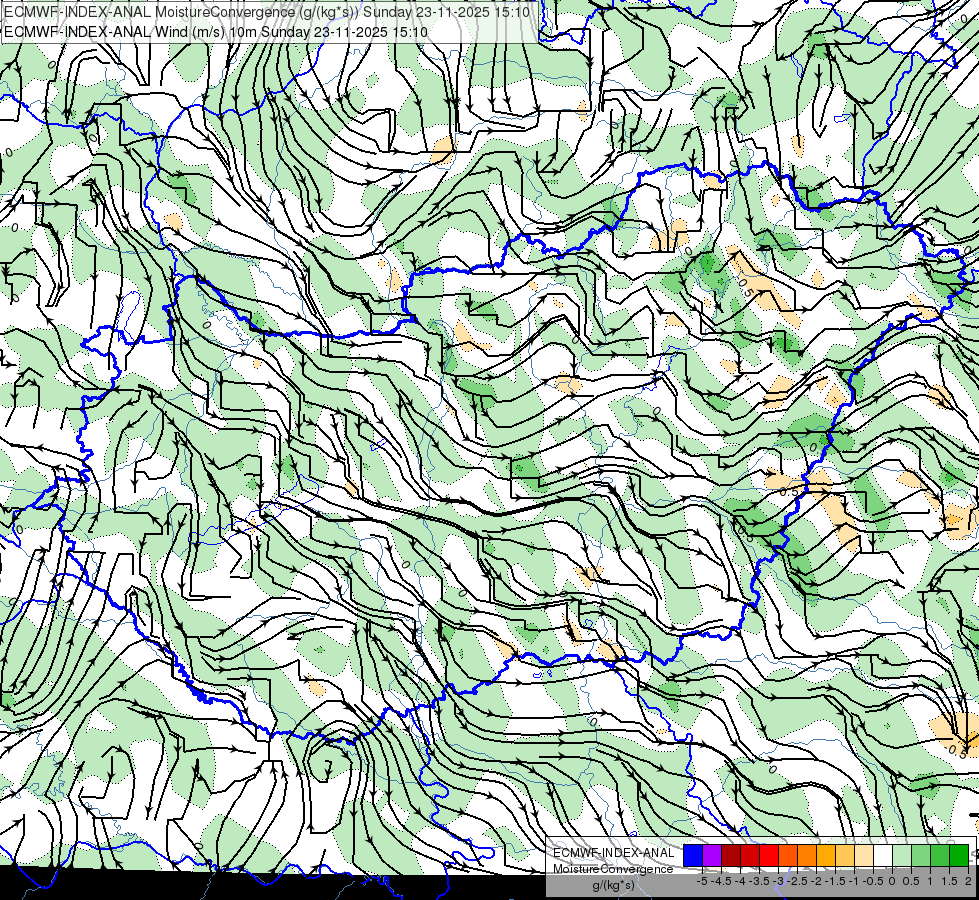Image resolution: width=979 pixels, height=900 pixels.
Task: Click the Wind (m/s) 10m title line
Action: pyautogui.click(x=216, y=31)
